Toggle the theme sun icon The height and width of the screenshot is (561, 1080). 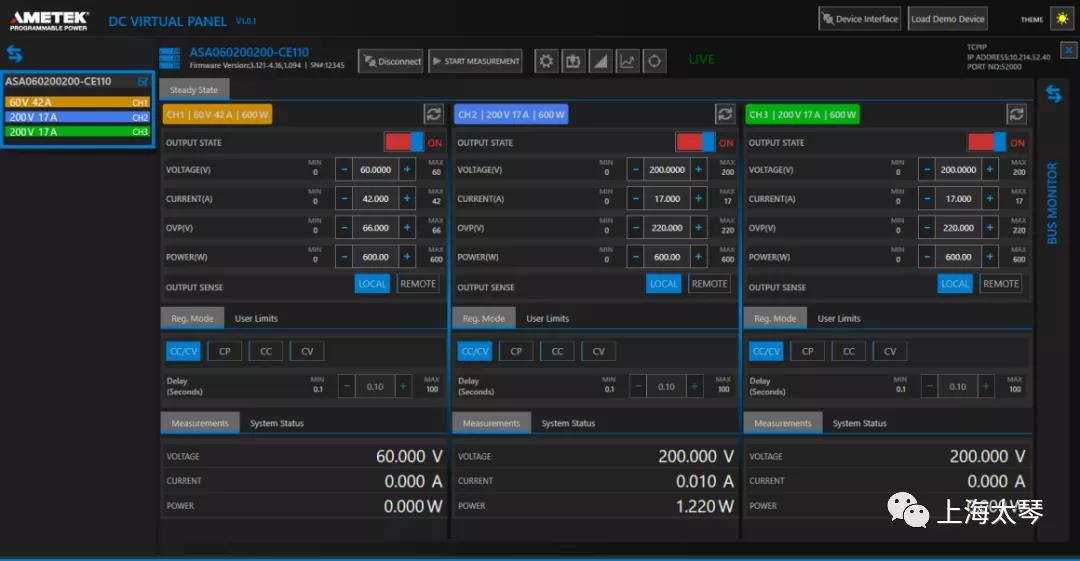[x=1062, y=19]
